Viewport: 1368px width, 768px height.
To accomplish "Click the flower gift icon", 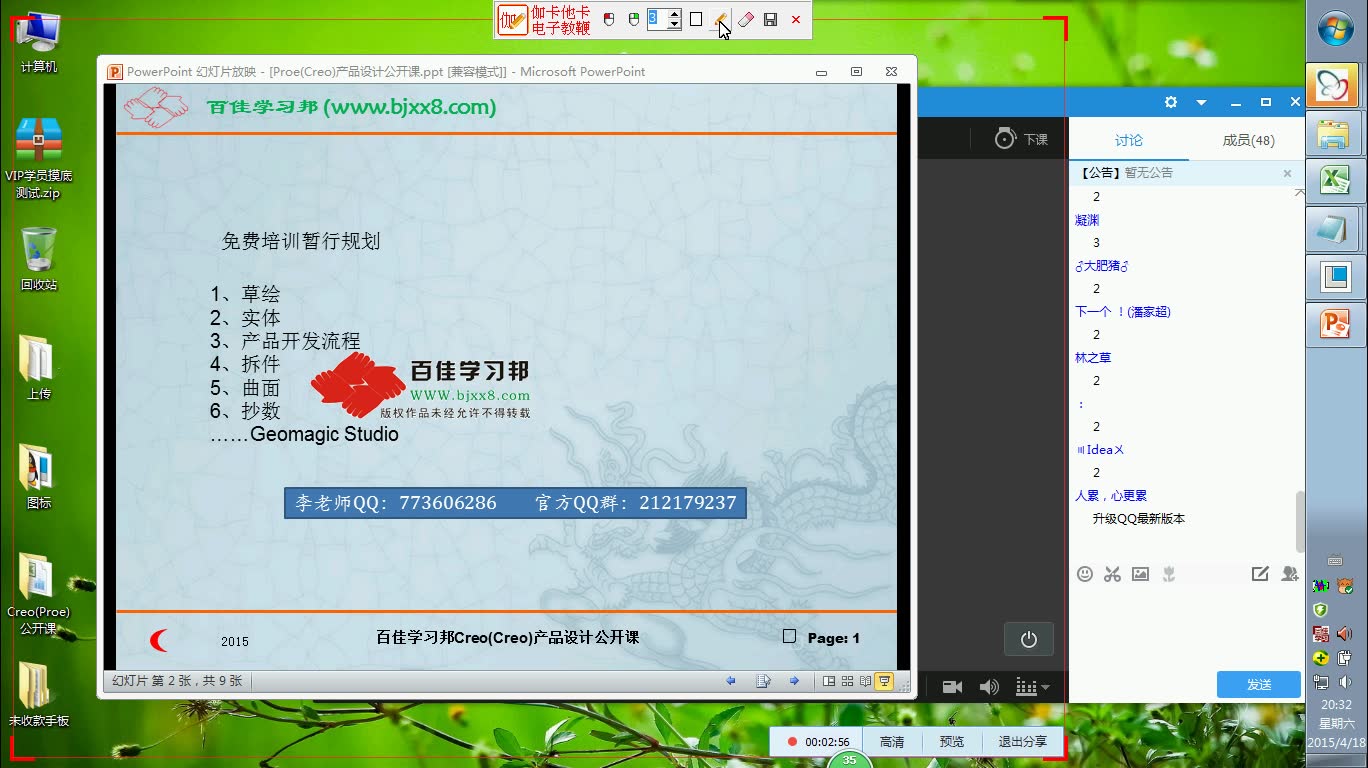I will (1168, 574).
